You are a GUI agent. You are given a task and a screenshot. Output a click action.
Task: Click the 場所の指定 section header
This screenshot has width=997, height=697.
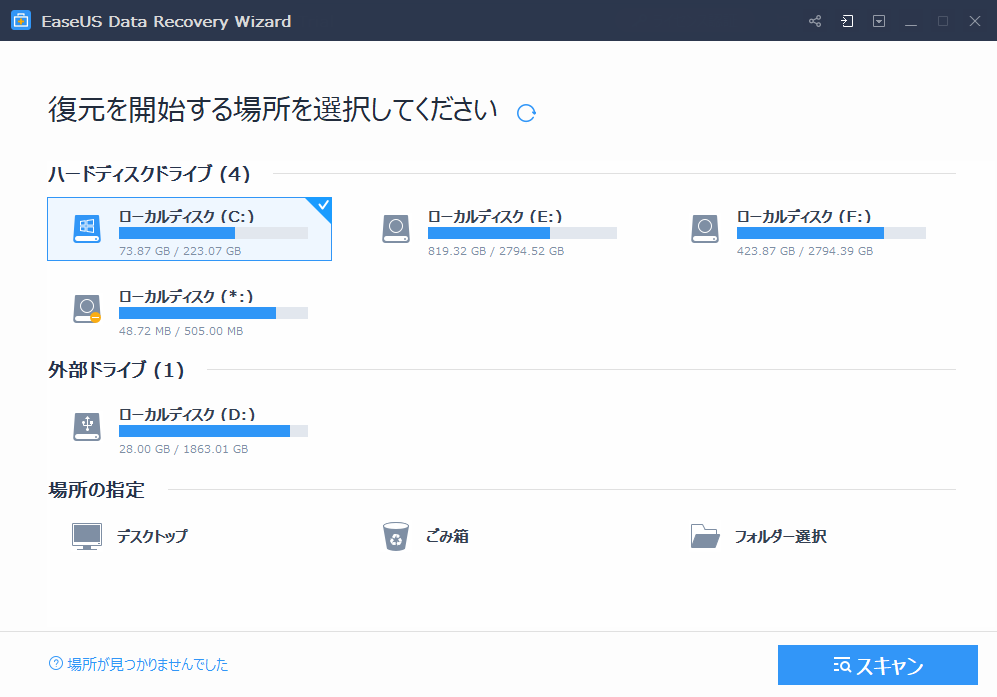click(96, 490)
